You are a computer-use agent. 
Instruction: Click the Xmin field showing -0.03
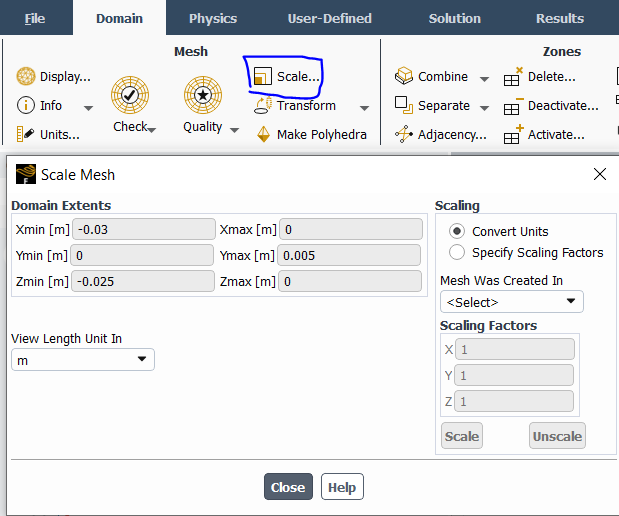144,229
